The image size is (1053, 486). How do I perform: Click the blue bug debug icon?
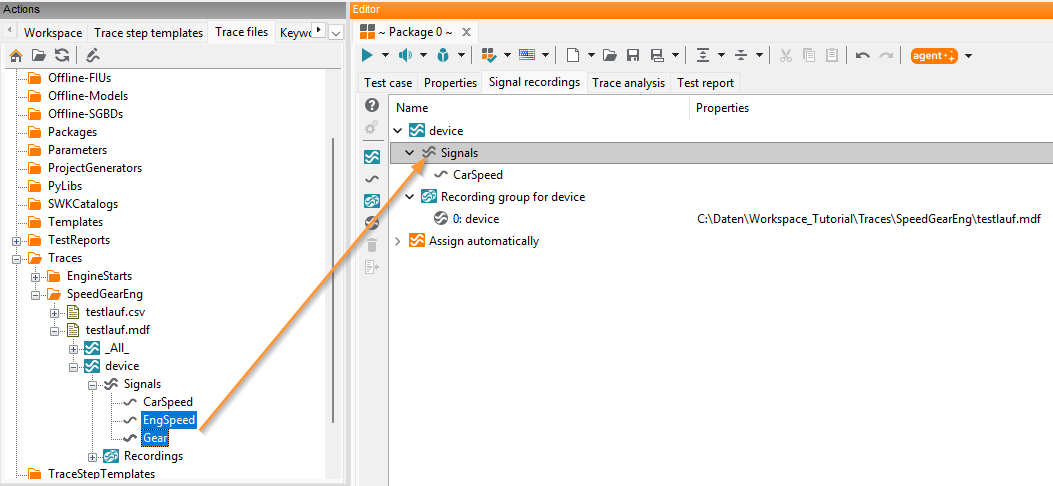(443, 55)
